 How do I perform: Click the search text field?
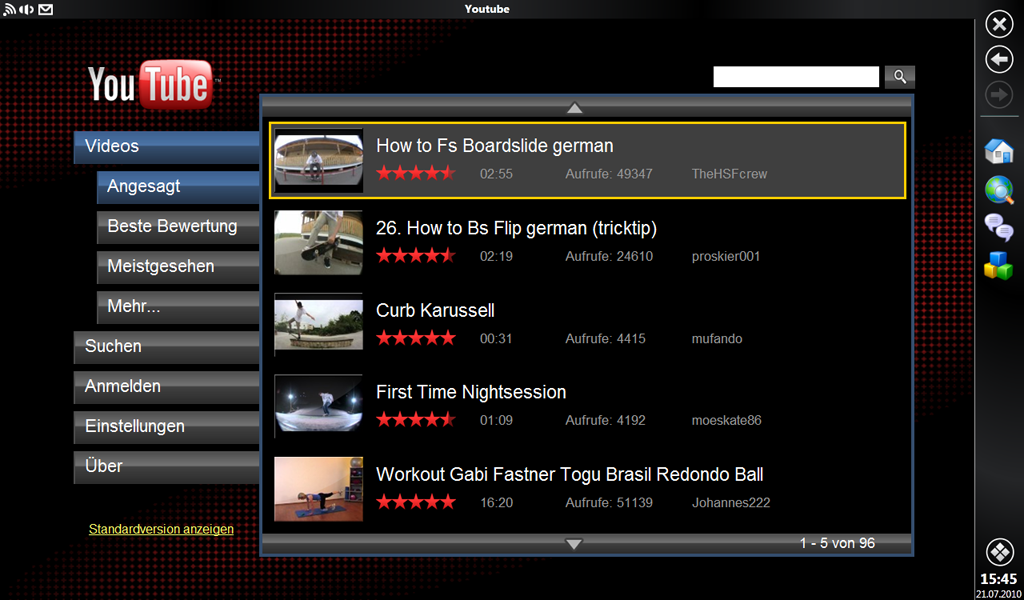click(795, 77)
